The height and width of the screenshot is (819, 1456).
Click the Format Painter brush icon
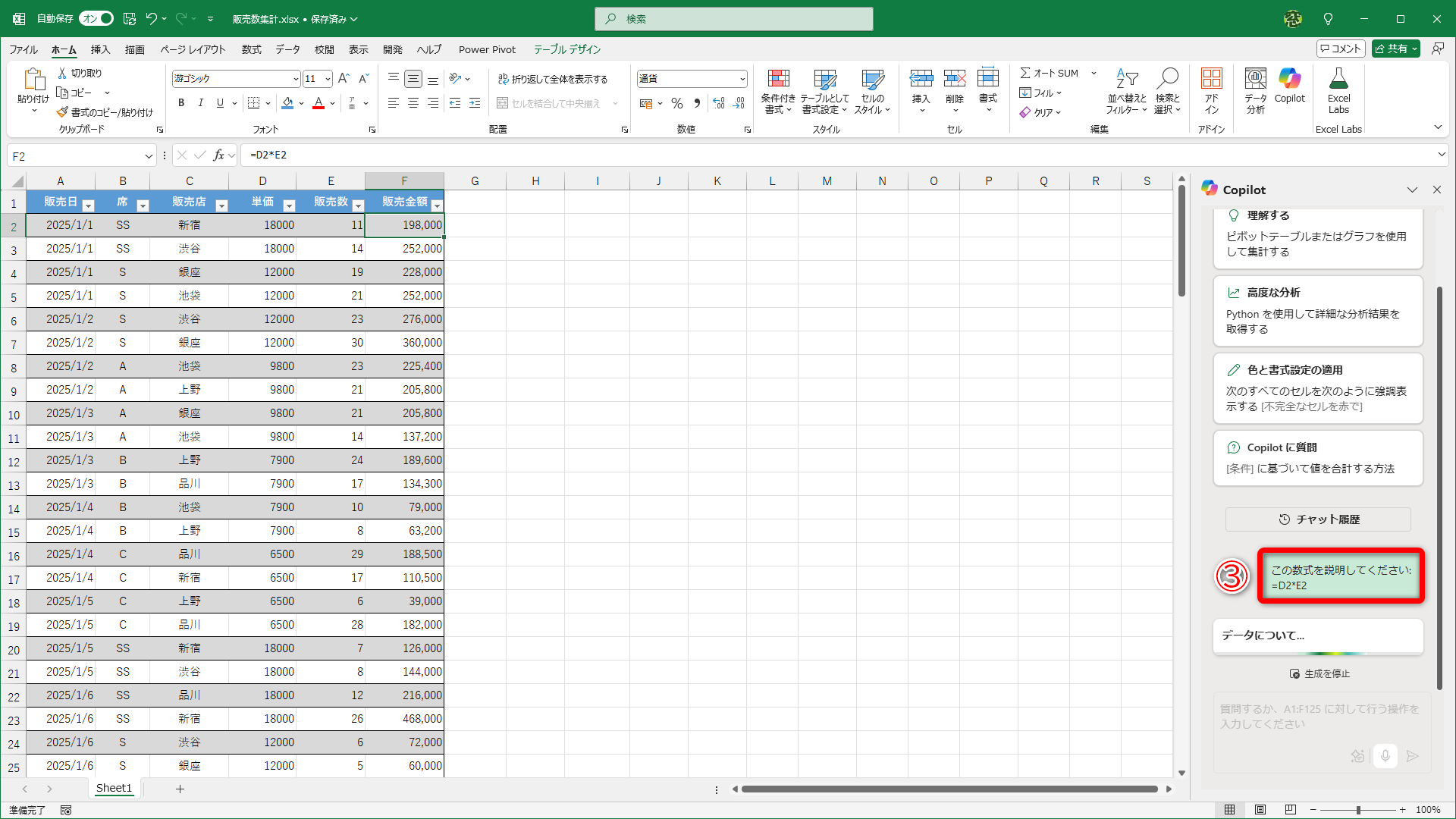click(62, 112)
